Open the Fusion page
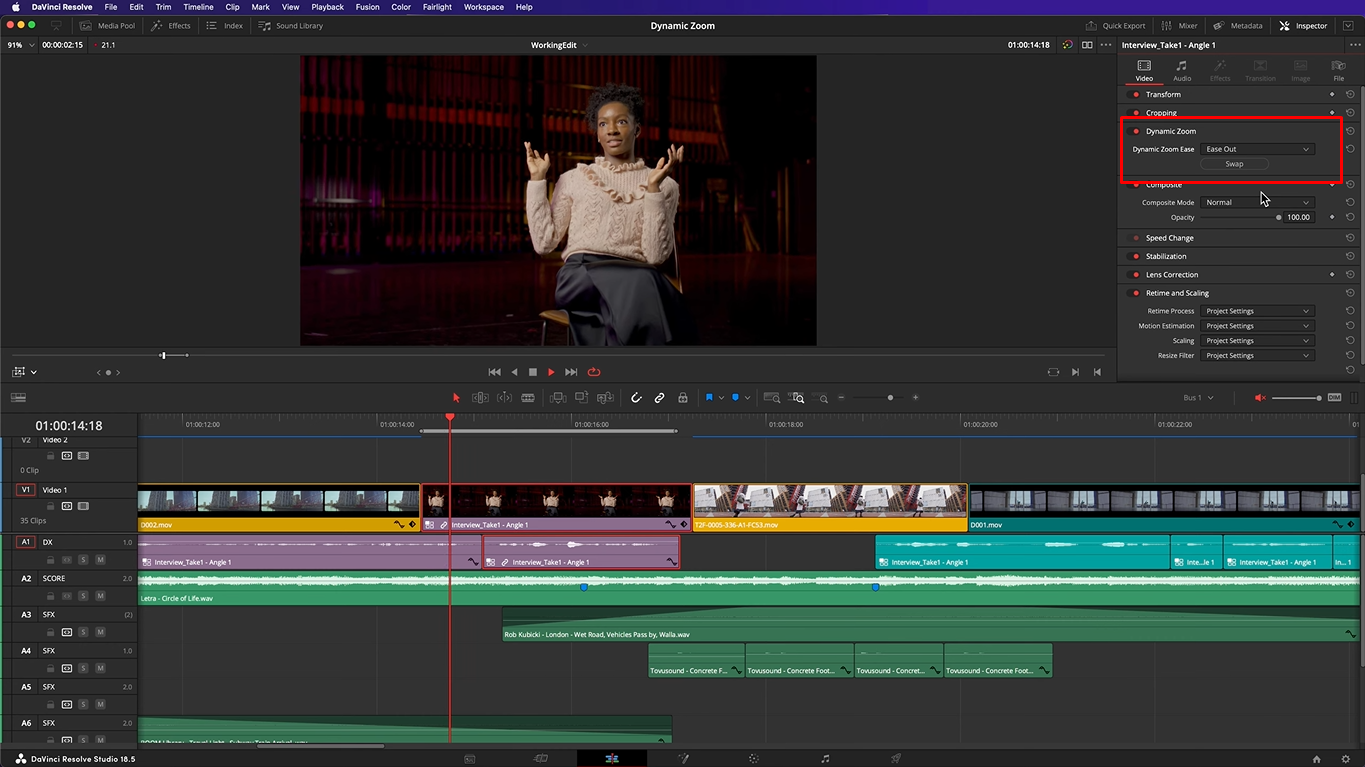This screenshot has width=1365, height=767. (684, 759)
